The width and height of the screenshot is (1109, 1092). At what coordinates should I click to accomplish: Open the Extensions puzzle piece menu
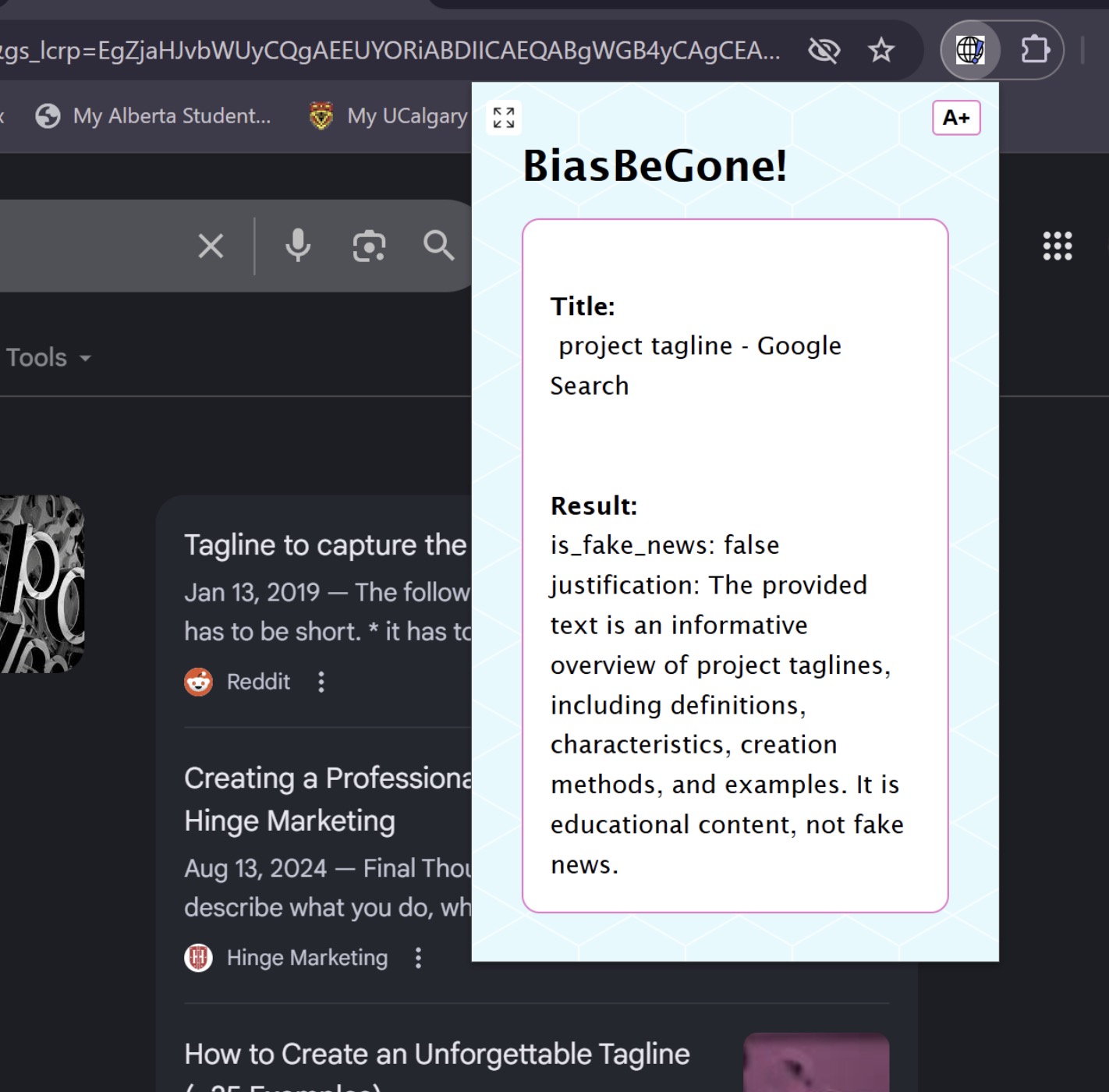[1035, 51]
